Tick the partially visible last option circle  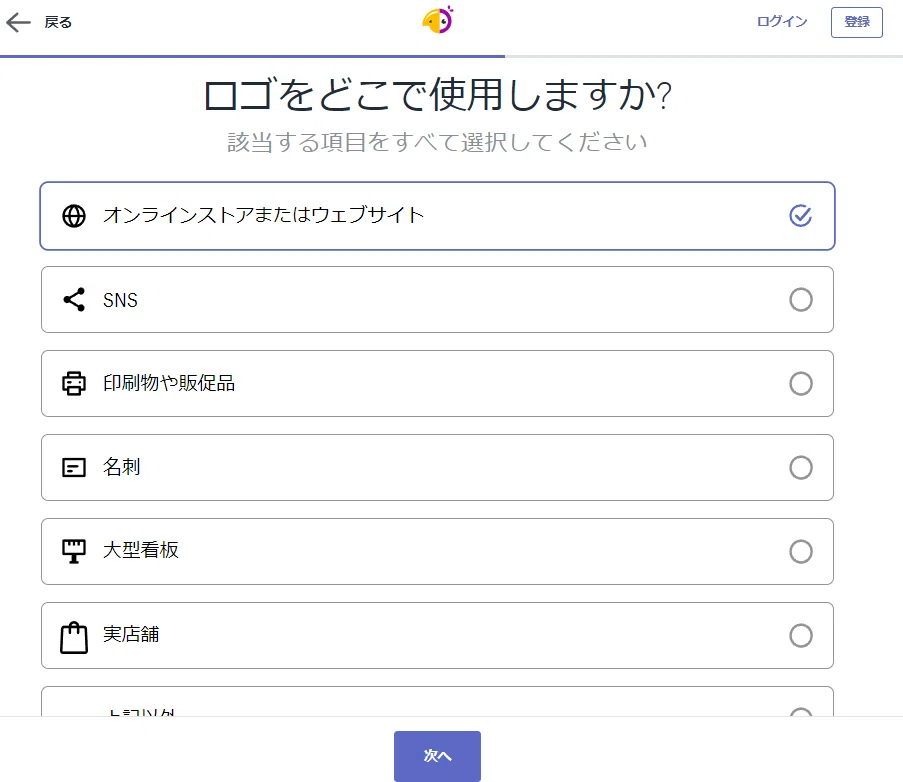coord(800,712)
